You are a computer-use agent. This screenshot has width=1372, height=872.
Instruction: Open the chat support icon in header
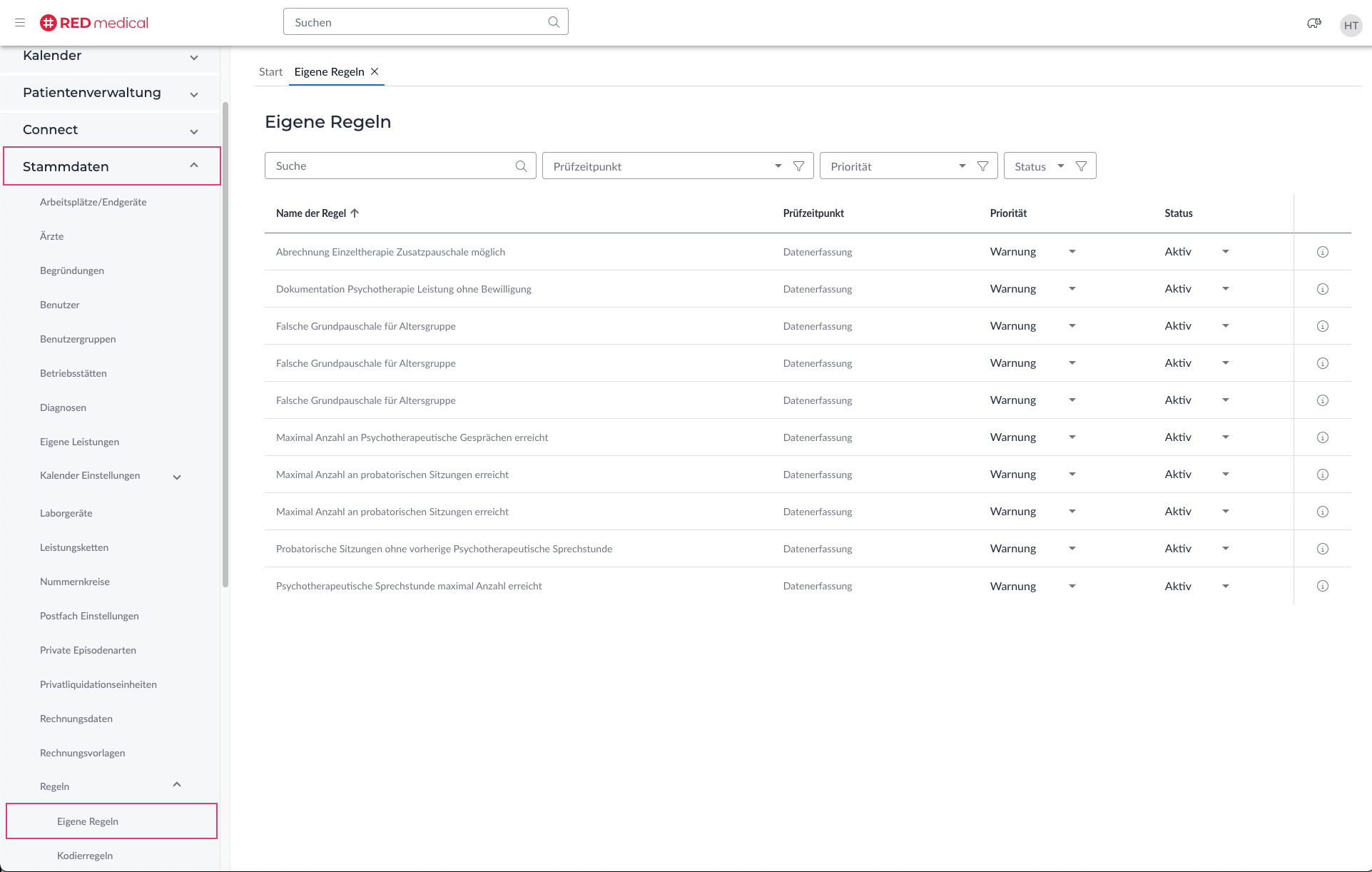coord(1313,24)
